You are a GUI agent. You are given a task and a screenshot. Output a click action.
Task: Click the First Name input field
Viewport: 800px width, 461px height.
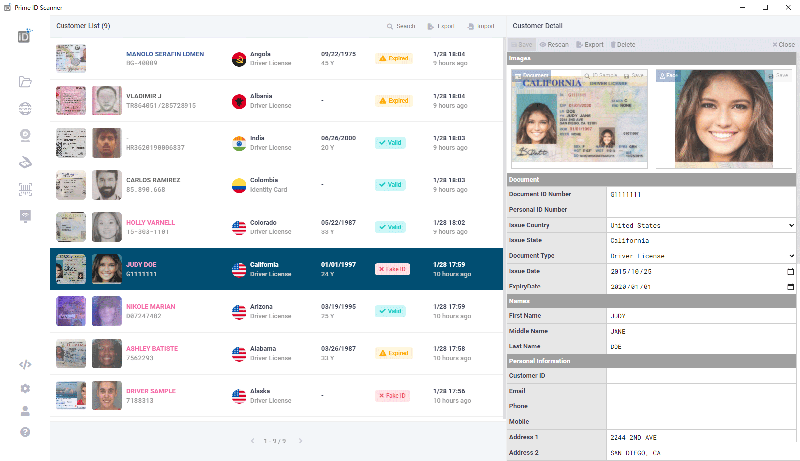pyautogui.click(x=700, y=316)
